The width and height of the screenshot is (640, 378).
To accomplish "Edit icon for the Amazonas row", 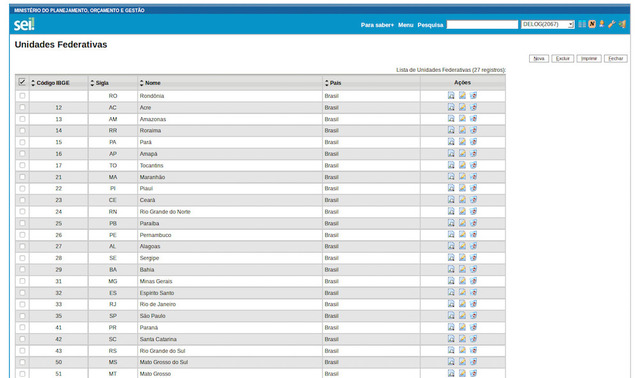I will (462, 119).
